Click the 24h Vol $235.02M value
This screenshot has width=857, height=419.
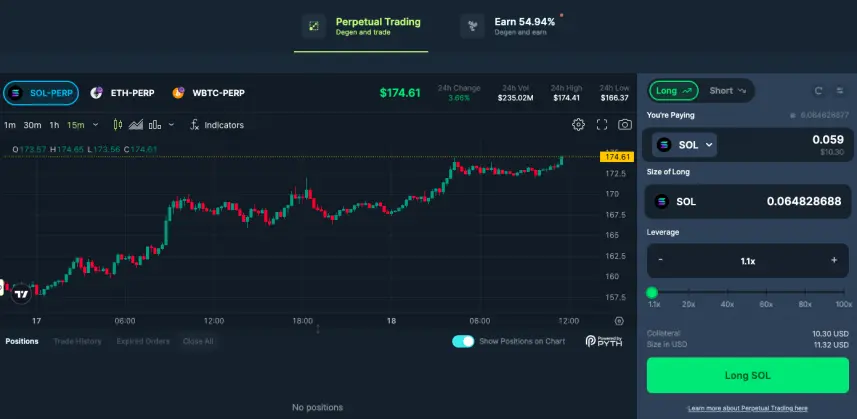tap(515, 98)
